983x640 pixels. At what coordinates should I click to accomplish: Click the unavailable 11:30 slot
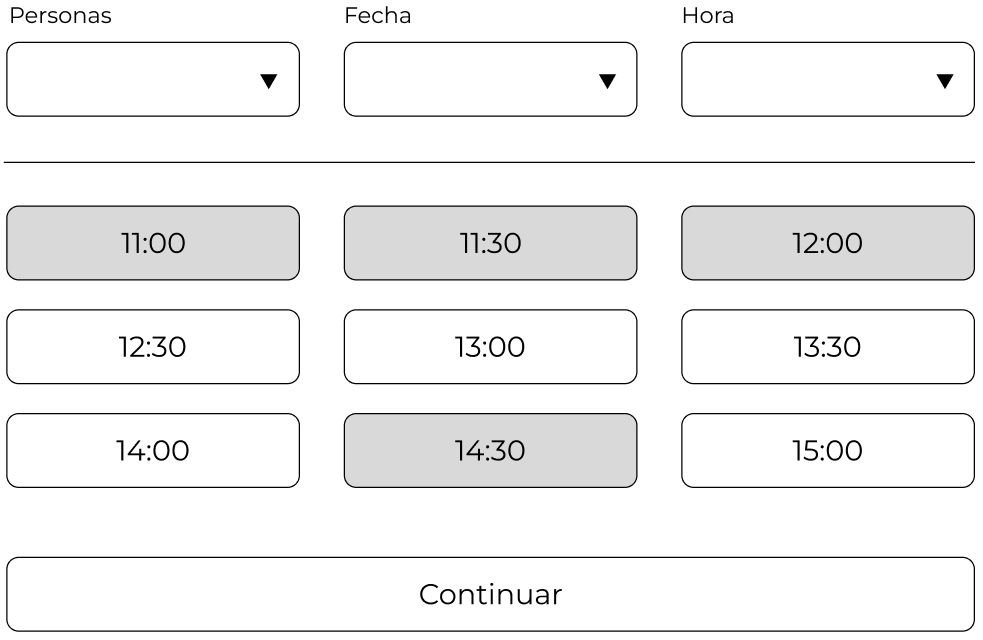pos(490,243)
